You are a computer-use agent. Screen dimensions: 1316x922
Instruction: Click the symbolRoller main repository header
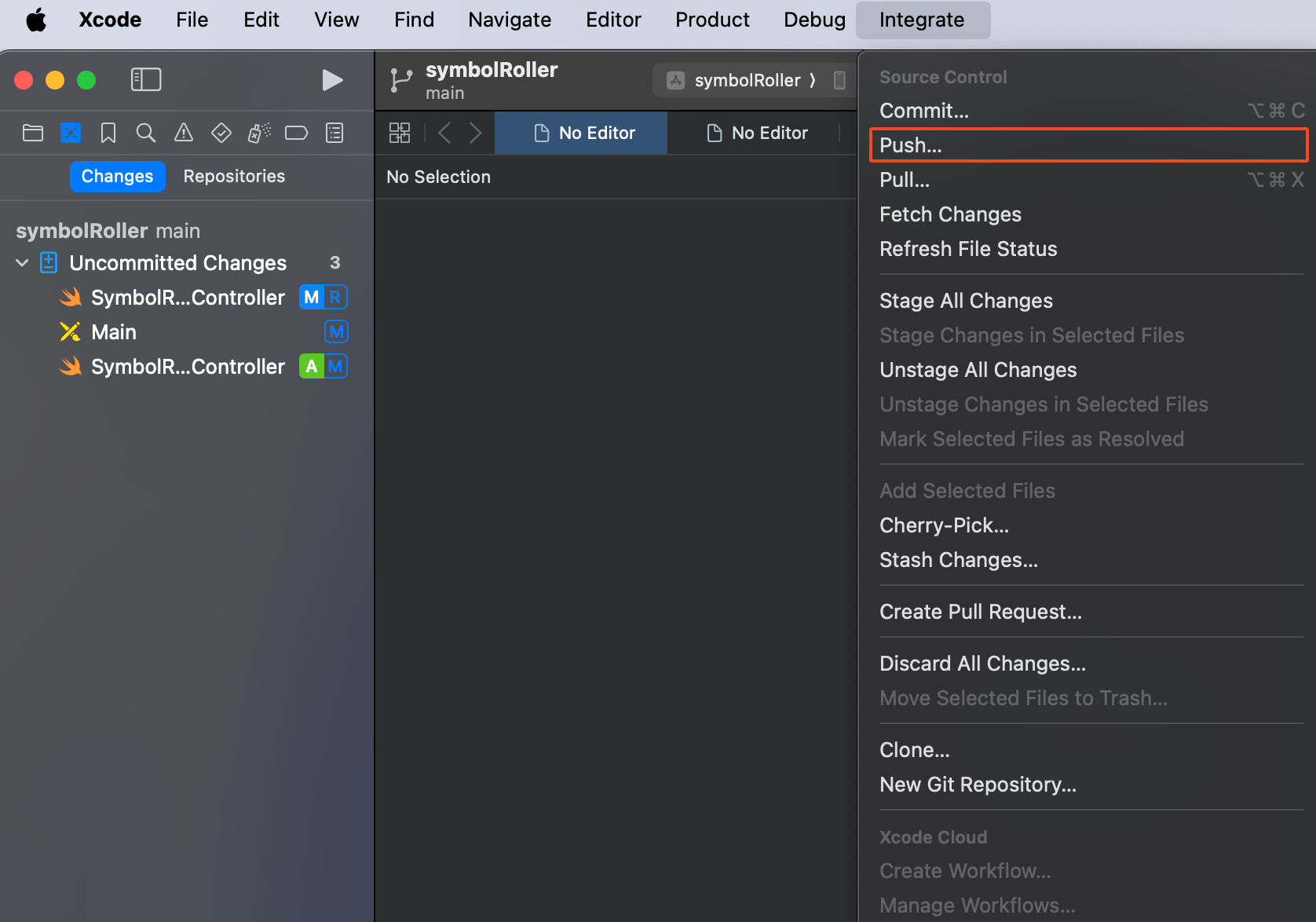pyautogui.click(x=108, y=231)
